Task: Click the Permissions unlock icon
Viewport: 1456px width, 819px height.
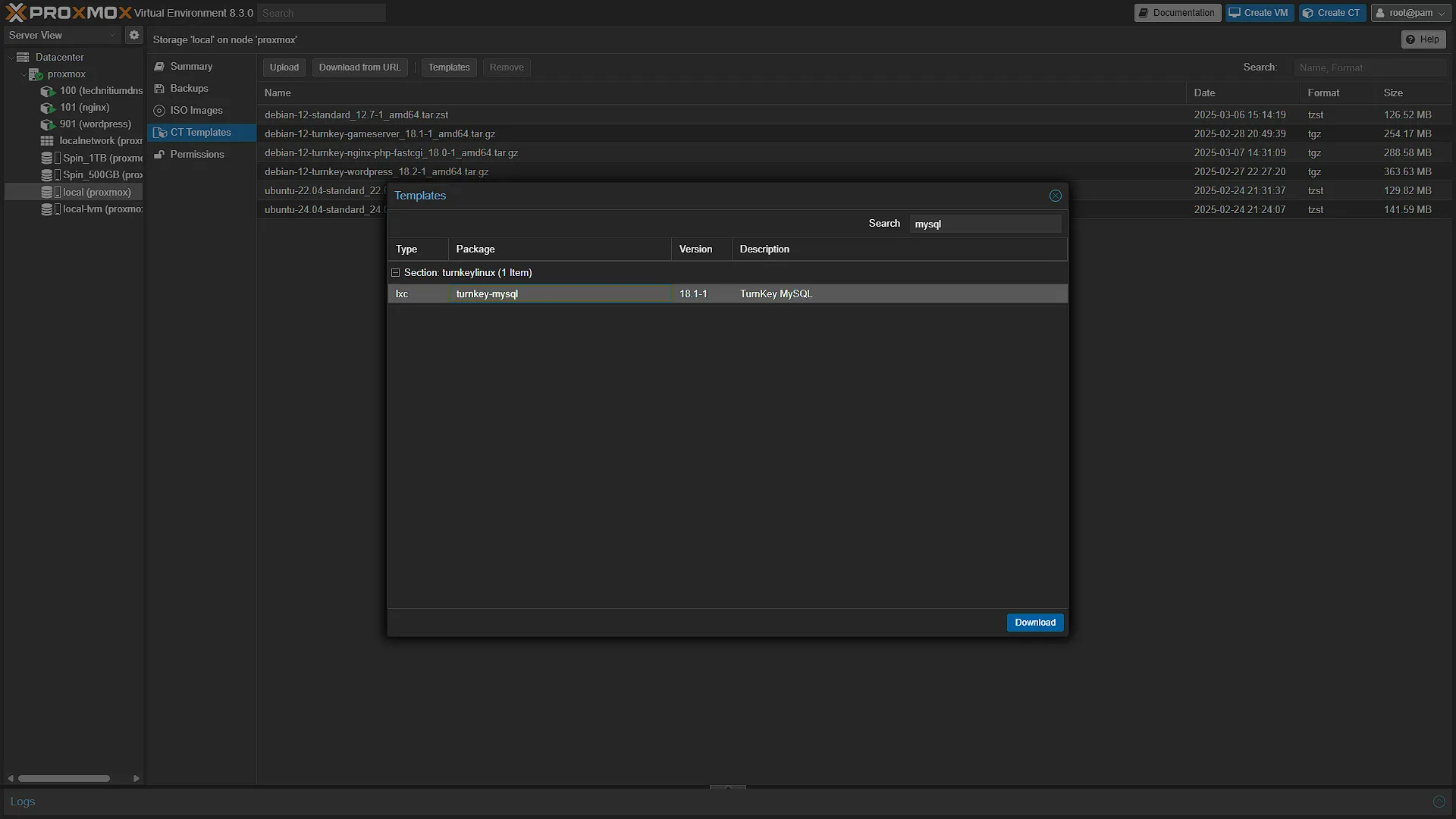Action: click(159, 155)
